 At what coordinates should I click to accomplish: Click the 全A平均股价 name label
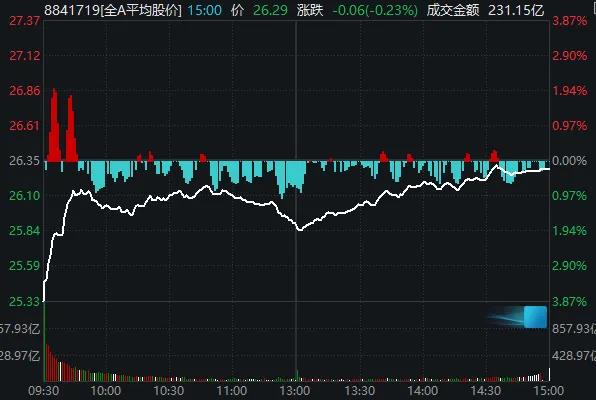point(141,10)
